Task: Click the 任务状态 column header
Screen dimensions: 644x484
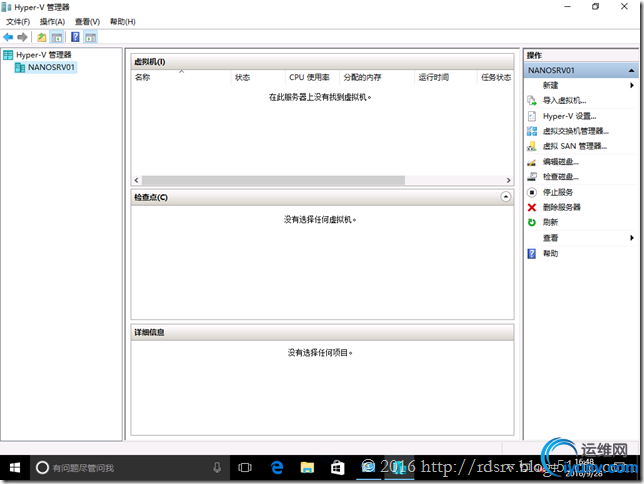Action: tap(496, 77)
